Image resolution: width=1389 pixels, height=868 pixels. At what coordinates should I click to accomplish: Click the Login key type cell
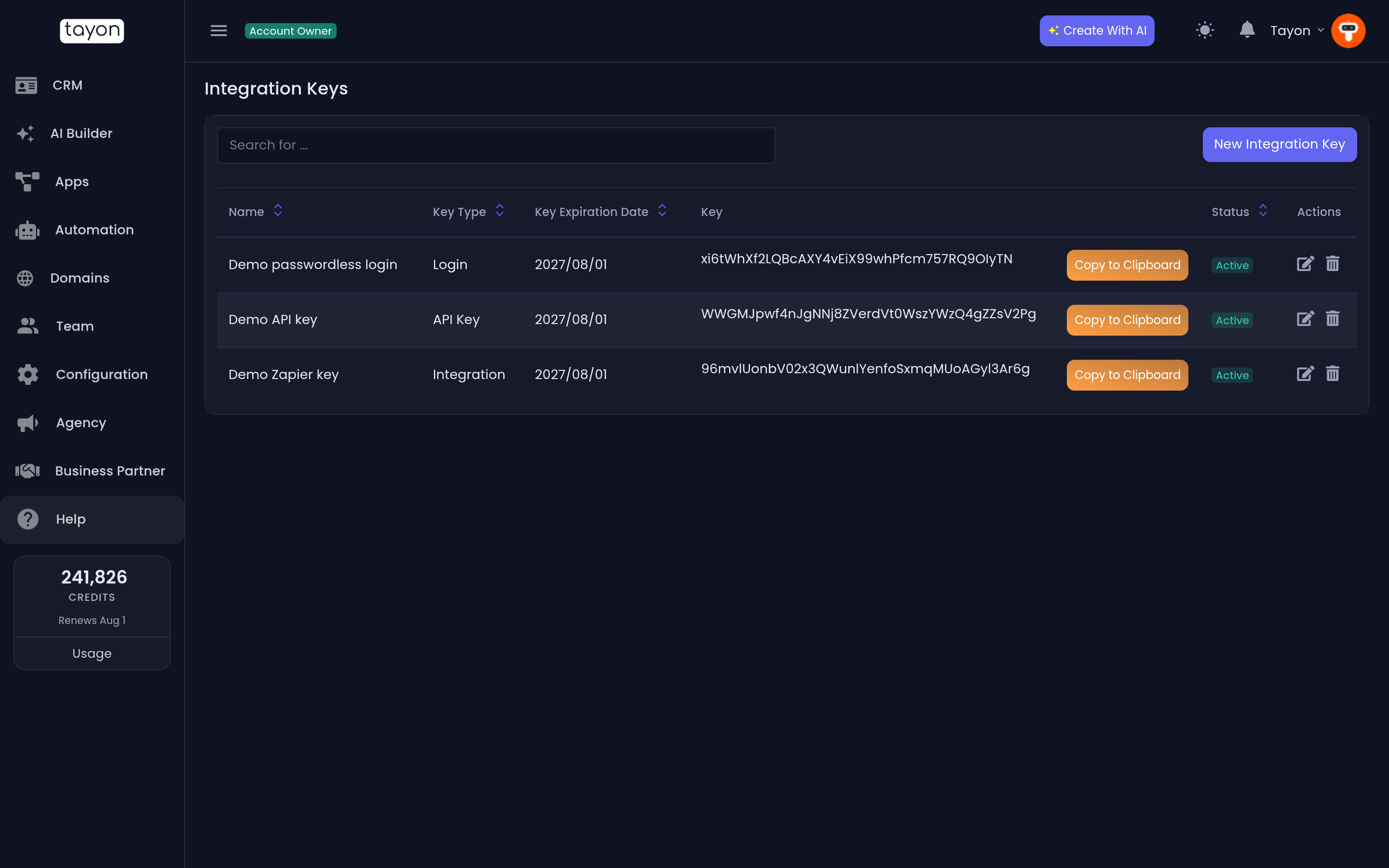coord(450,265)
